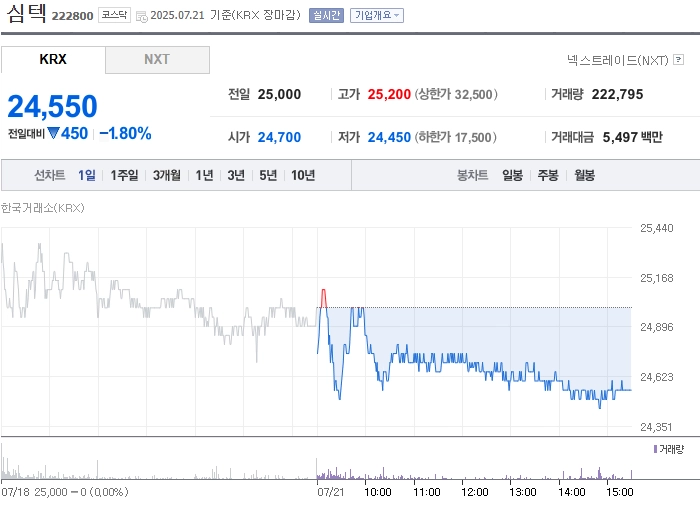Open the 기업개요 dropdown
700x505 pixels.
pos(377,15)
